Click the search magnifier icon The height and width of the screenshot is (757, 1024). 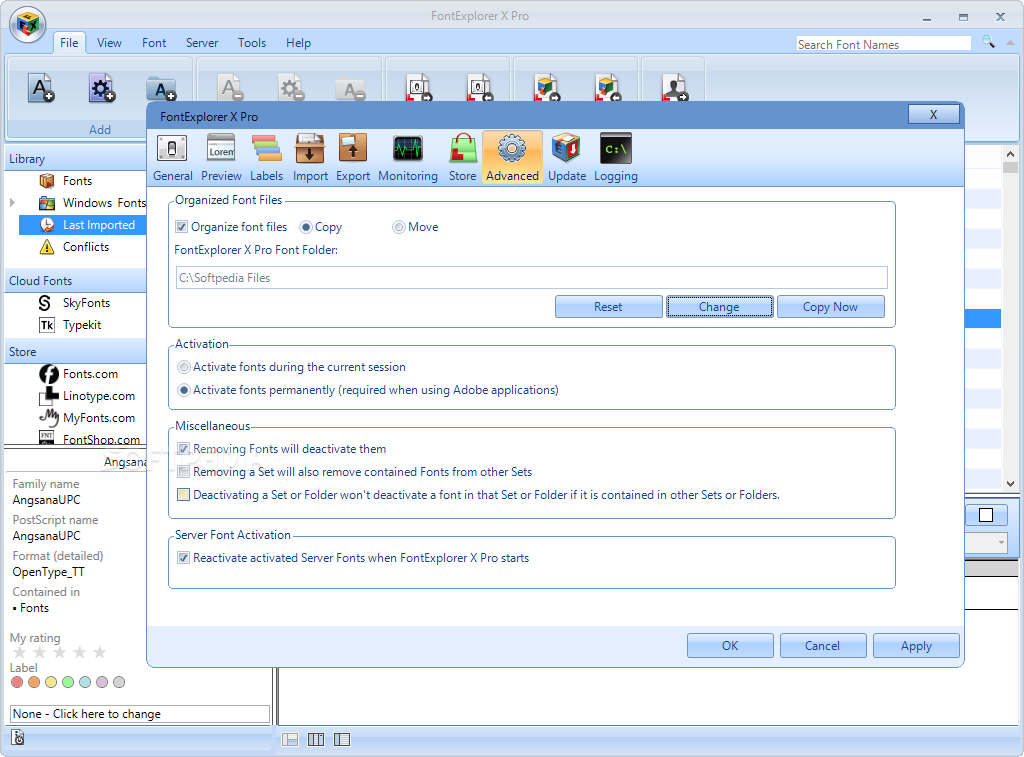point(989,42)
